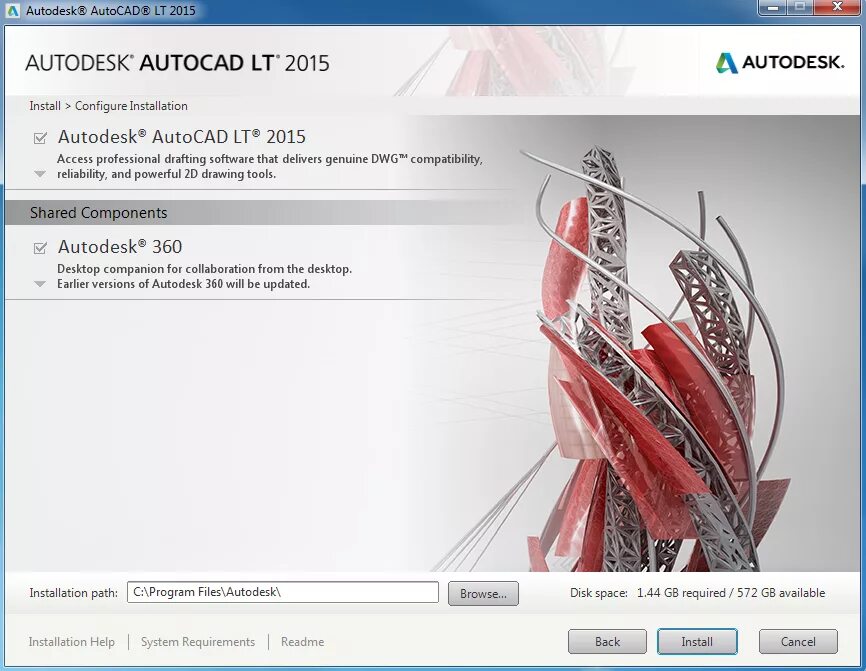Open the Browse... folder dialog

tap(483, 594)
